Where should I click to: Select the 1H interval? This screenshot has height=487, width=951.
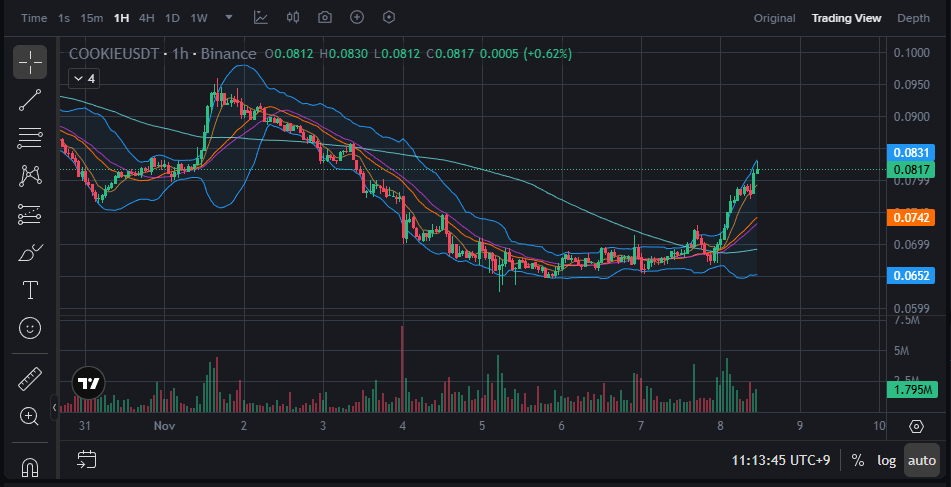pyautogui.click(x=121, y=18)
